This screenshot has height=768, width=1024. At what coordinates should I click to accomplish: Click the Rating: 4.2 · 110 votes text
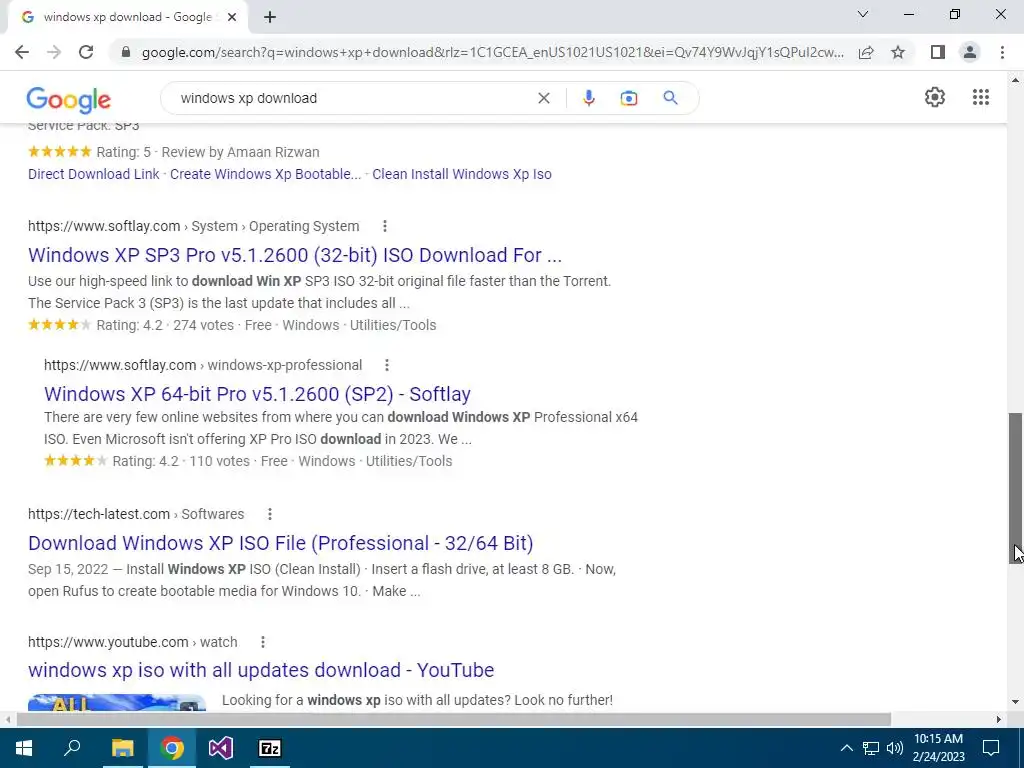coord(181,461)
